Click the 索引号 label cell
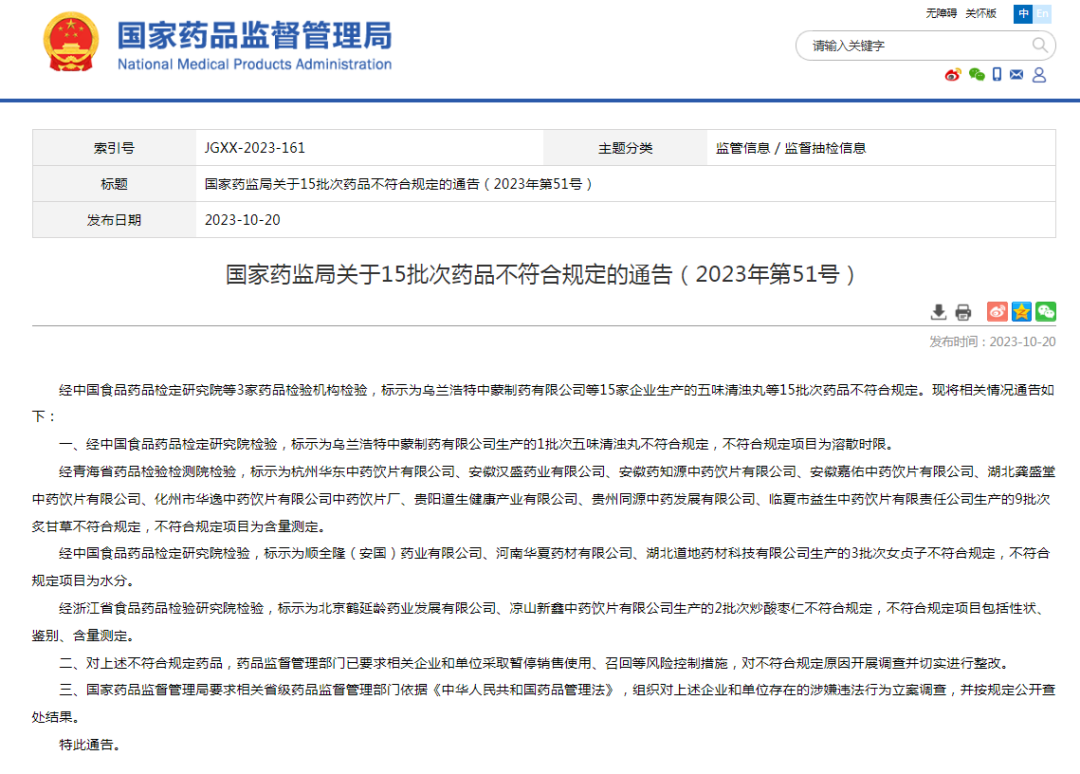1080x774 pixels. click(x=114, y=148)
